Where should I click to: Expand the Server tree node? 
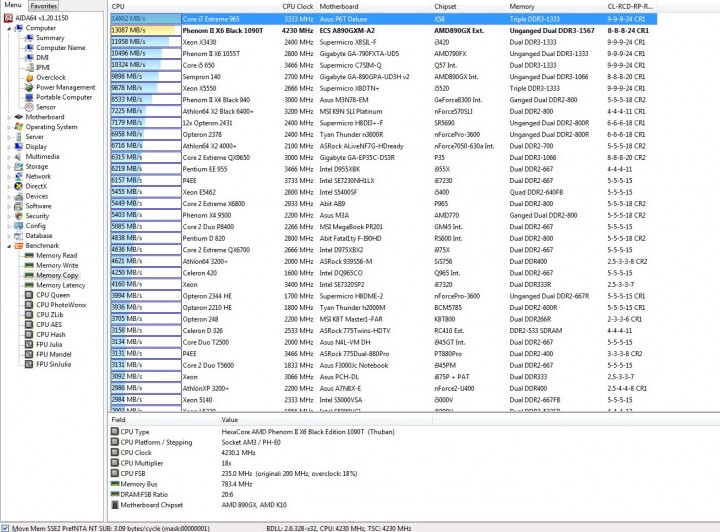(x=9, y=137)
